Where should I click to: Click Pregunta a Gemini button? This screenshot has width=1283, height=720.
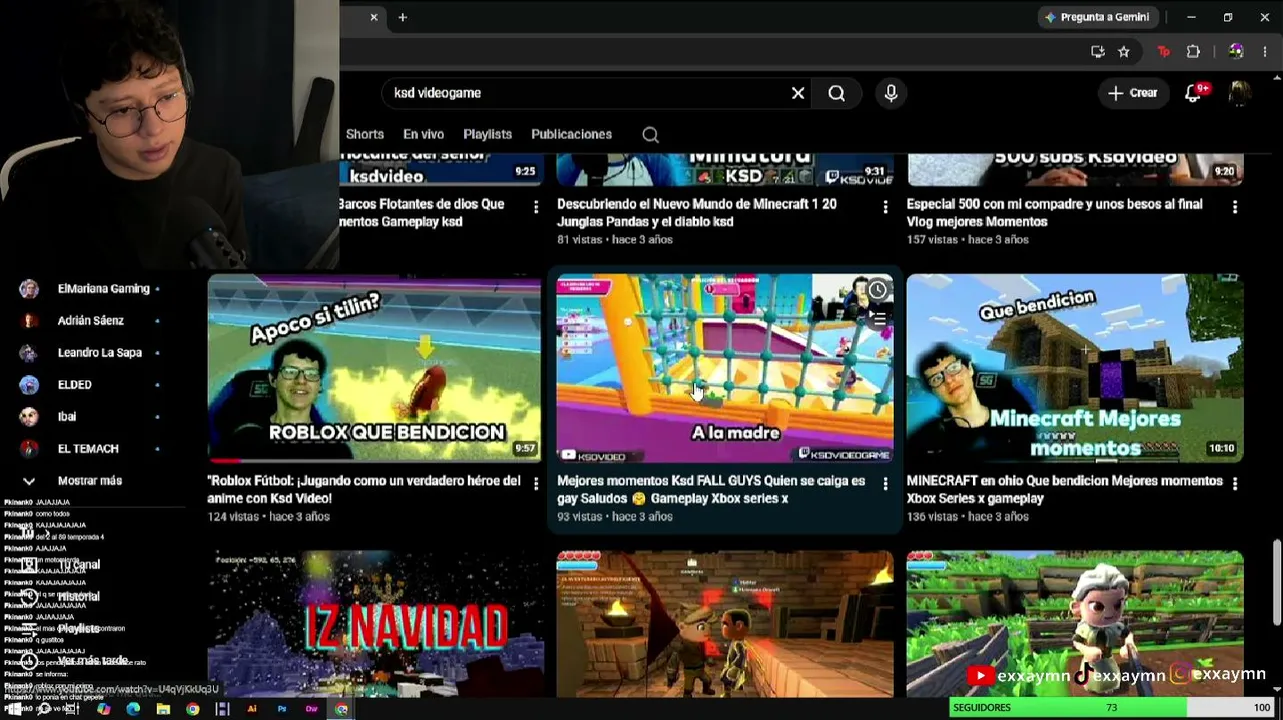pos(1096,17)
